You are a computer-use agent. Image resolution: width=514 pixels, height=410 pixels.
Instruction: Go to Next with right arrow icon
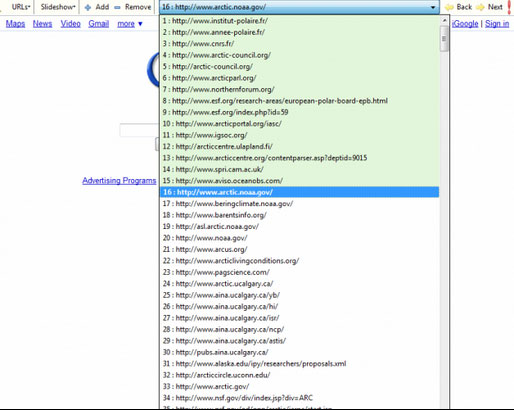point(480,7)
